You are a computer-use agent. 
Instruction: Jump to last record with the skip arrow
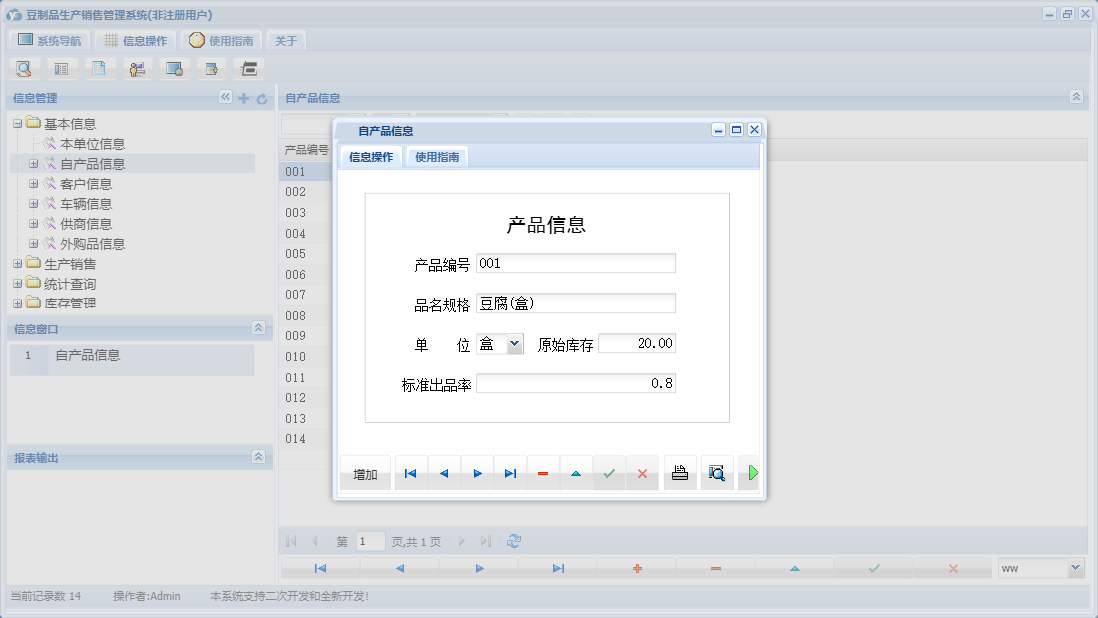[x=511, y=472]
